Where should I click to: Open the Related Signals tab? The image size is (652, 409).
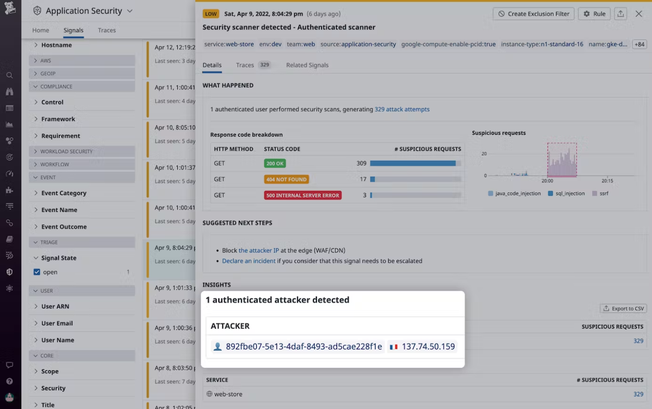click(x=307, y=65)
